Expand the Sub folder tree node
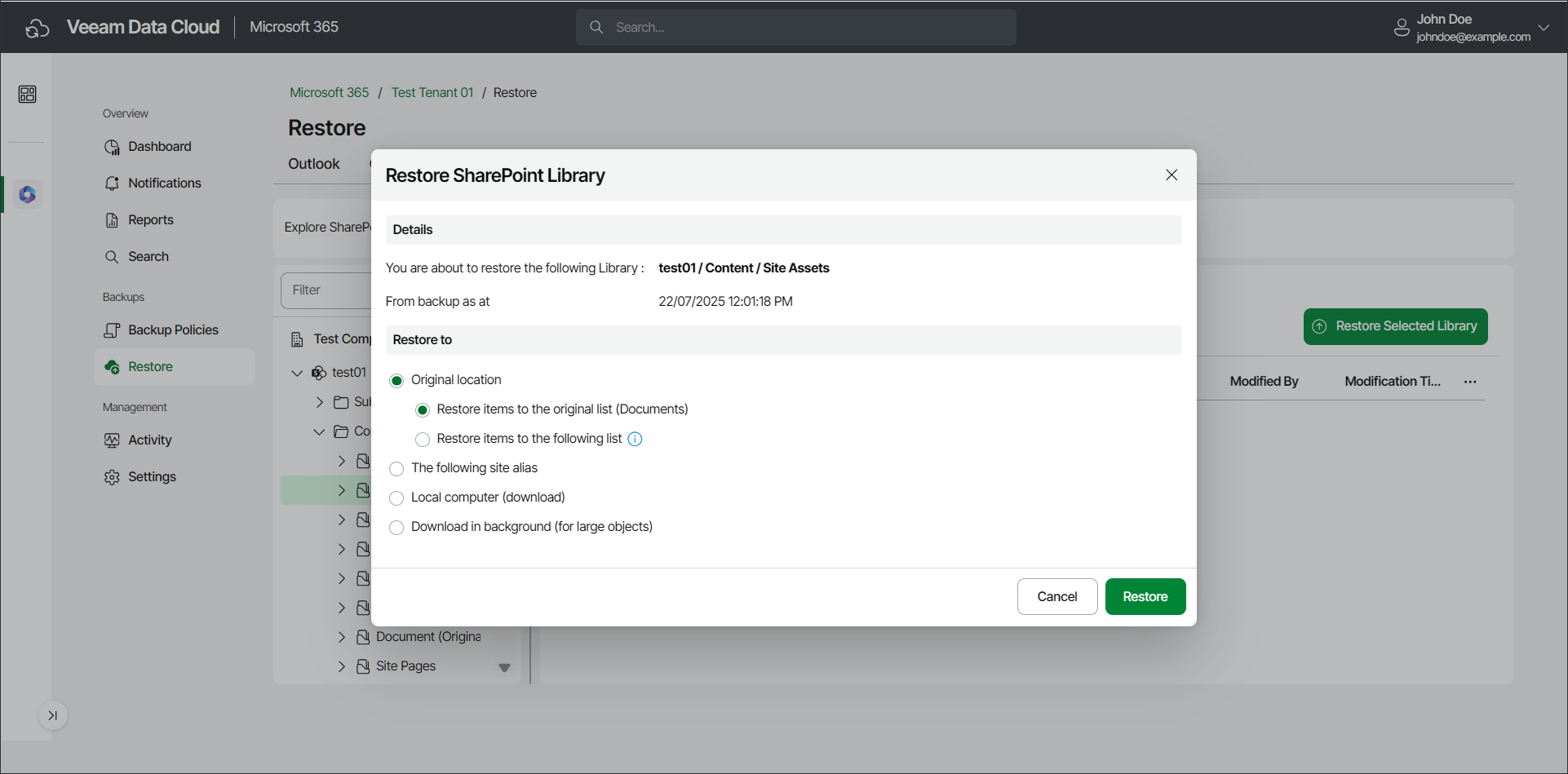The height and width of the screenshot is (774, 1568). [320, 402]
